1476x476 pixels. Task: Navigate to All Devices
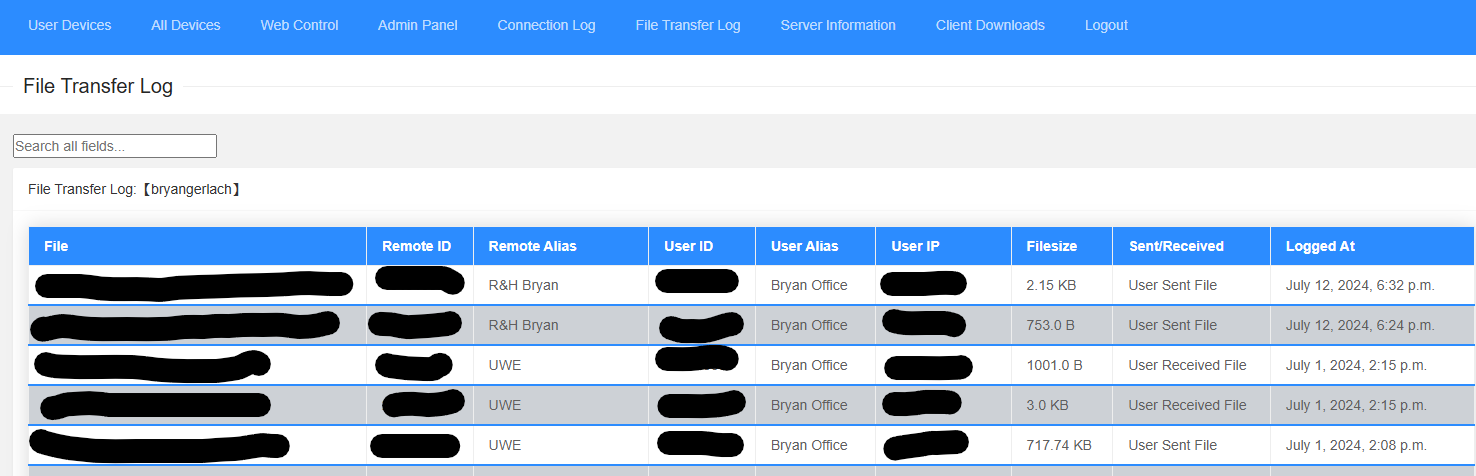tap(186, 25)
